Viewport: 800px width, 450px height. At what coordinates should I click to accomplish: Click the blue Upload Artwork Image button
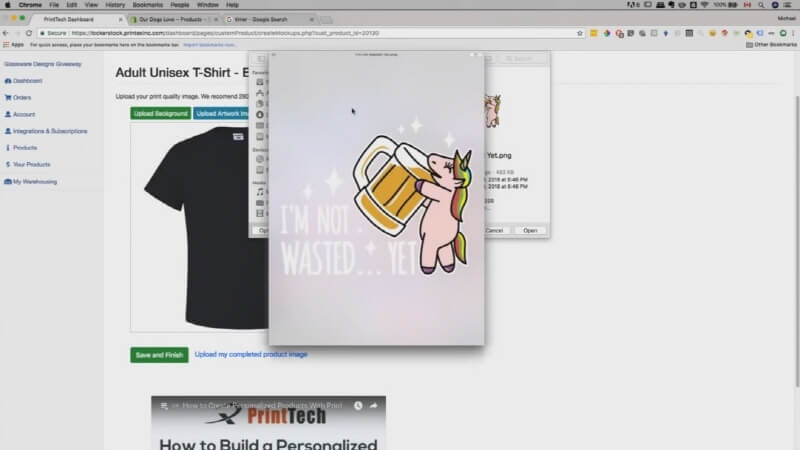click(x=221, y=113)
